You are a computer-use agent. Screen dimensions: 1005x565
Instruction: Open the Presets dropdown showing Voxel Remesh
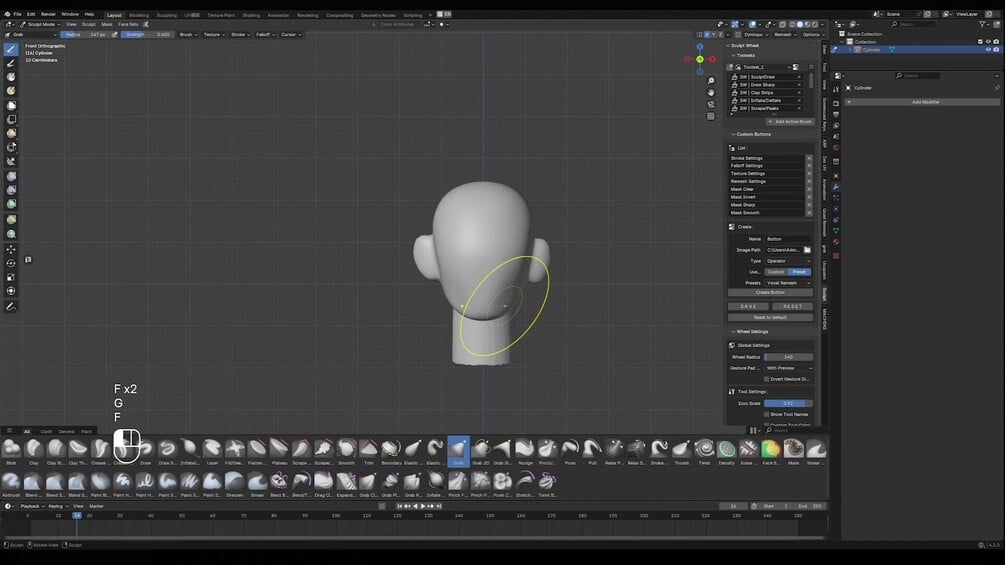(x=788, y=282)
